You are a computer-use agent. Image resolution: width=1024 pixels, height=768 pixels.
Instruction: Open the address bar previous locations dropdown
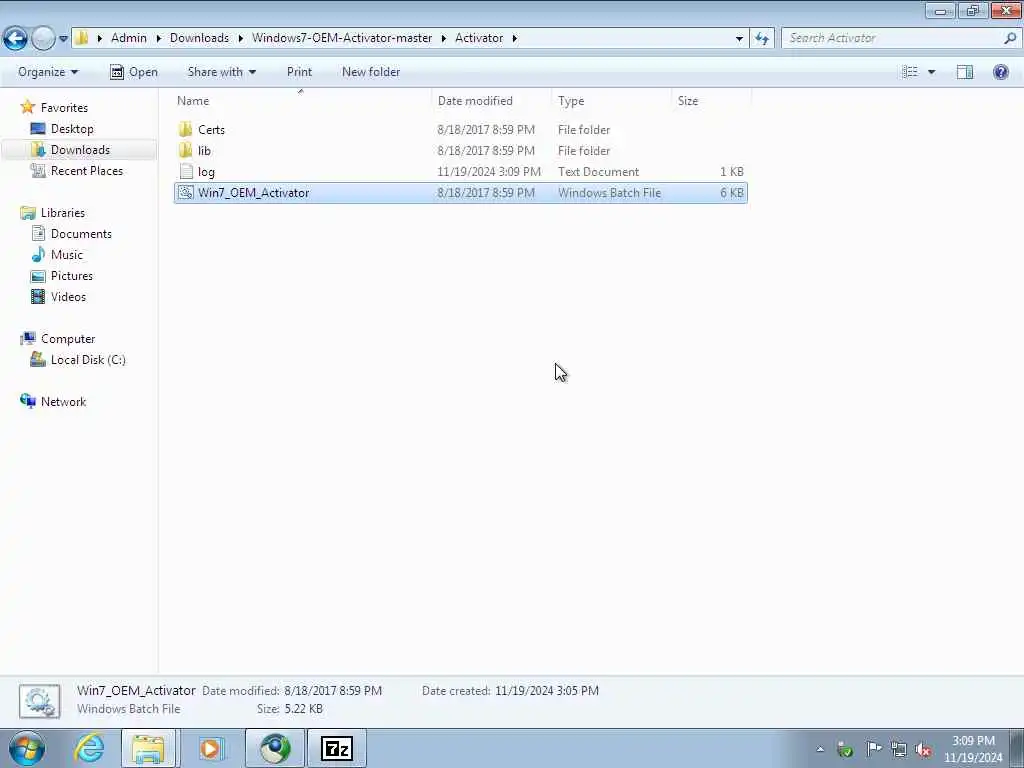739,39
